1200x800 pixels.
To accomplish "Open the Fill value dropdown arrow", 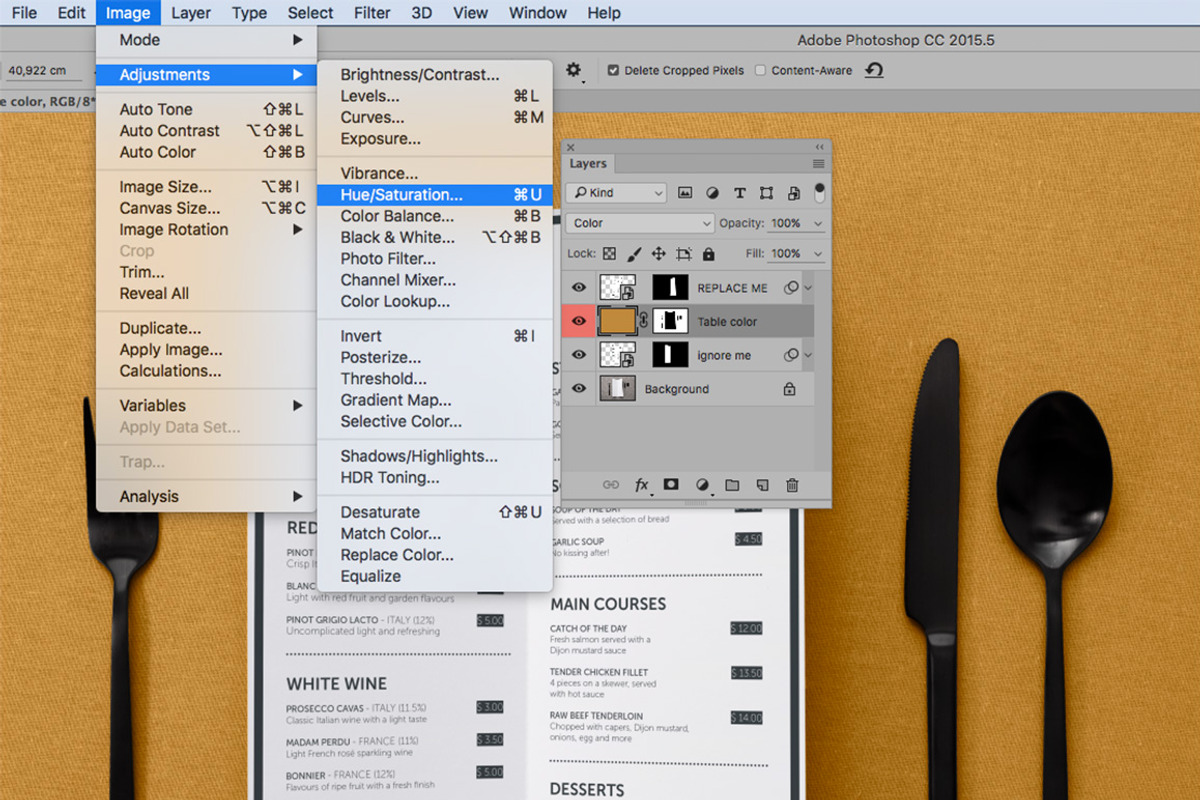I will tap(818, 254).
